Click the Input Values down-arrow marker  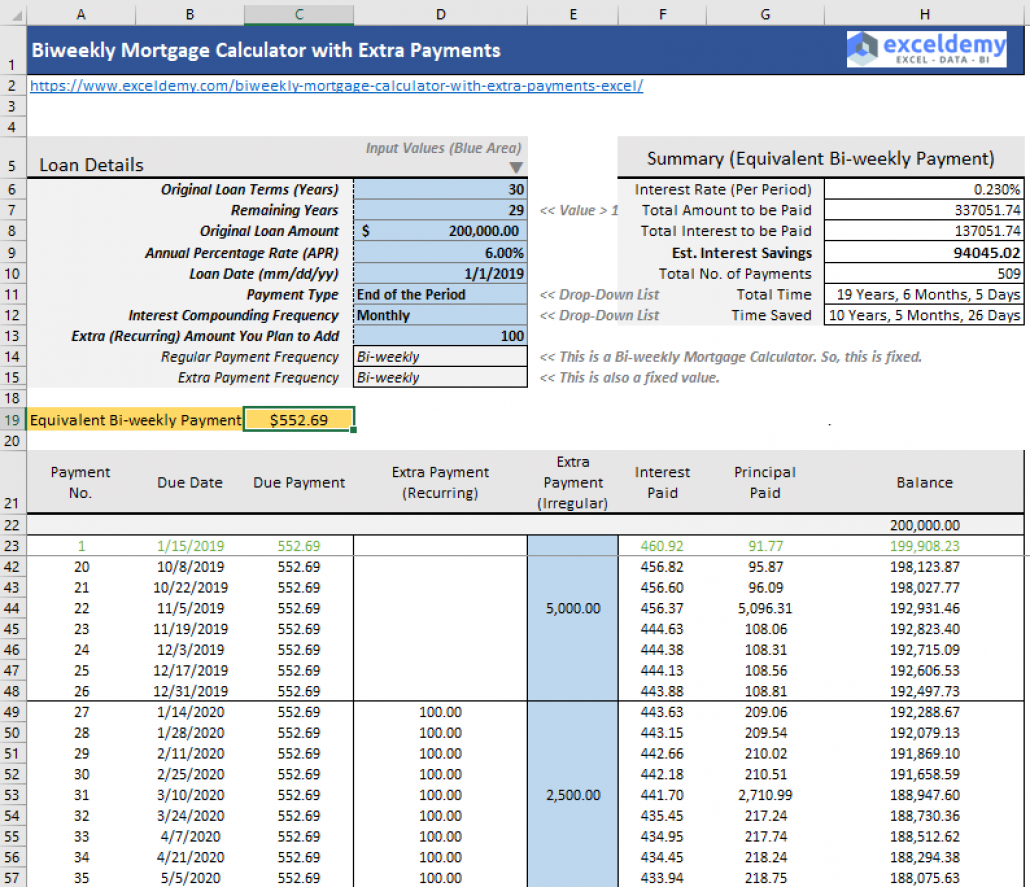pyautogui.click(x=516, y=168)
